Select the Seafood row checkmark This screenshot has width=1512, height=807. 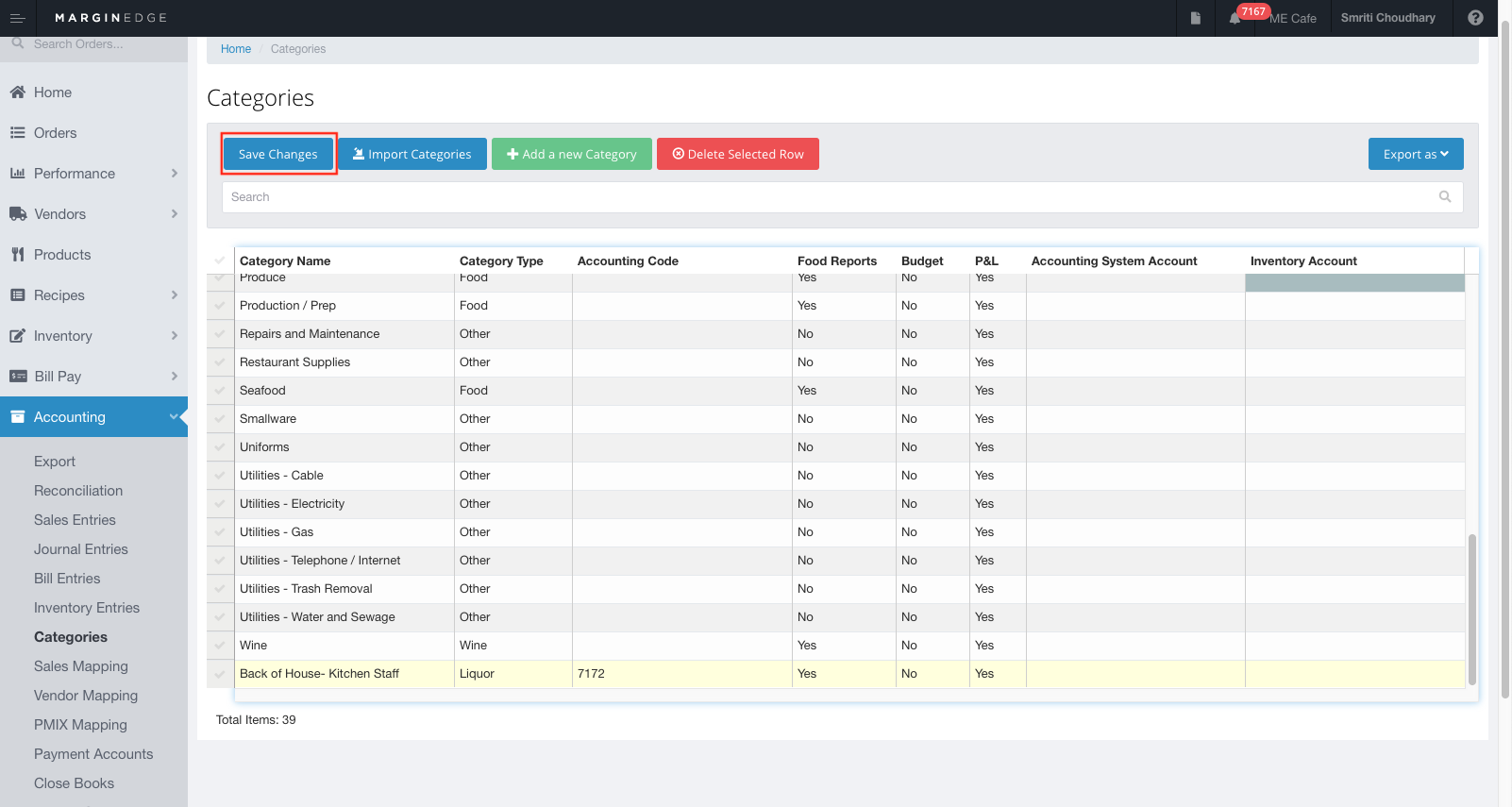pos(220,391)
